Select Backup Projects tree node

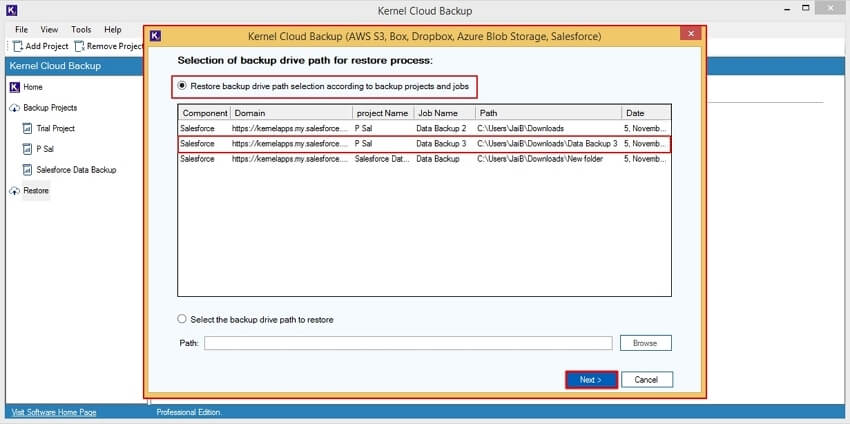[50, 108]
